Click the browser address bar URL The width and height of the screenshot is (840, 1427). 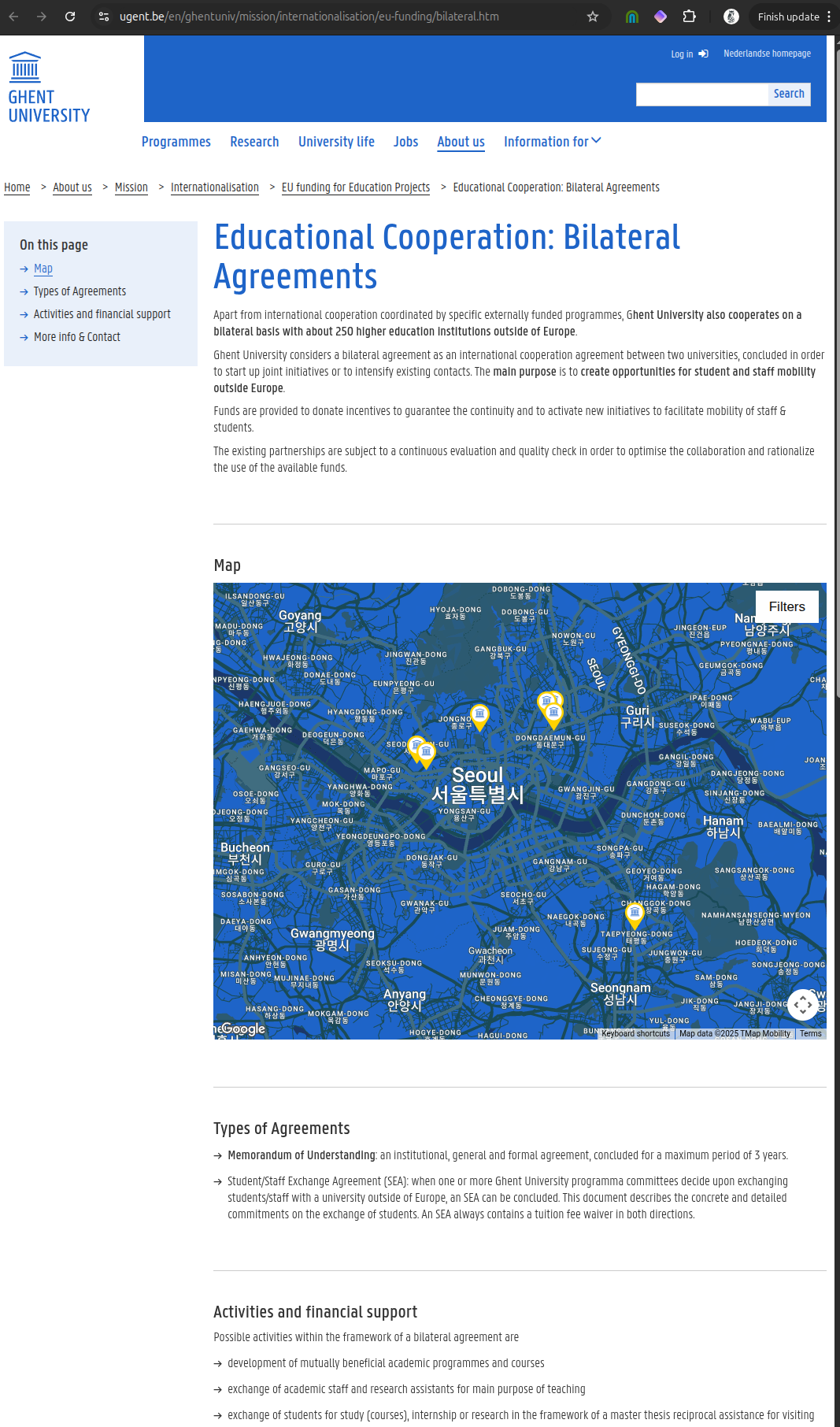(x=309, y=17)
